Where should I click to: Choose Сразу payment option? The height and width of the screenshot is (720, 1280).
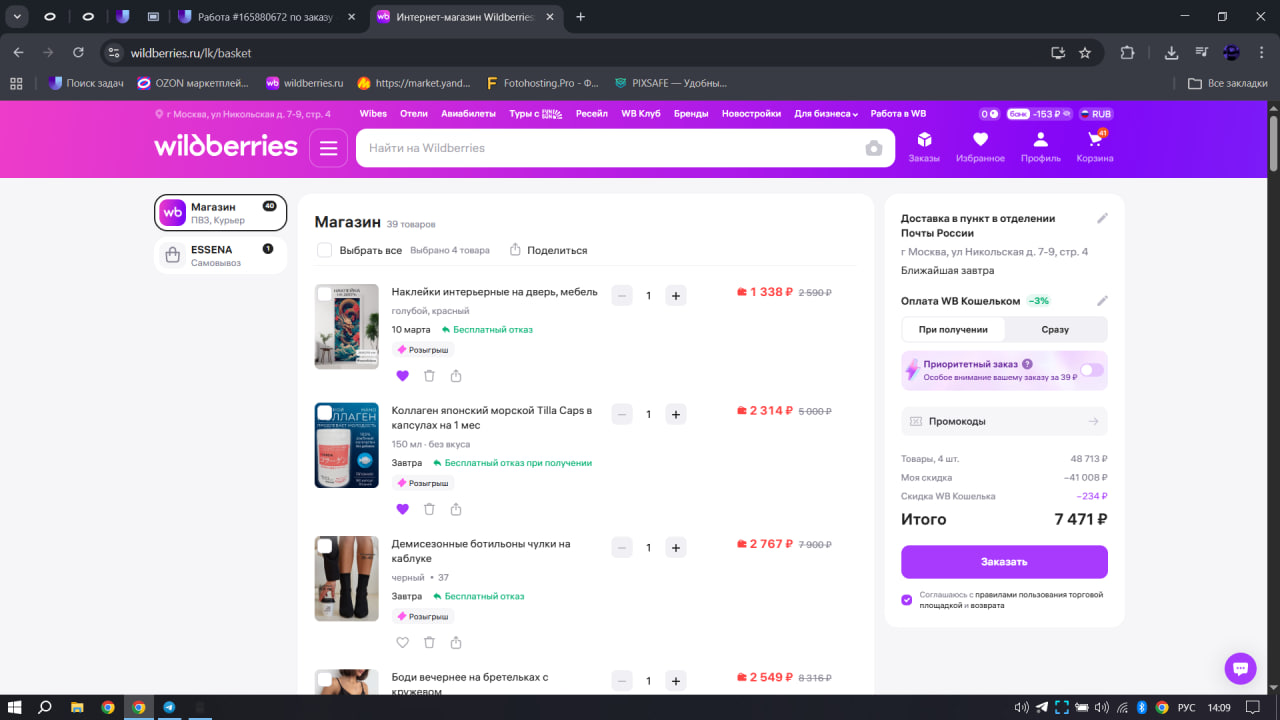click(1055, 329)
